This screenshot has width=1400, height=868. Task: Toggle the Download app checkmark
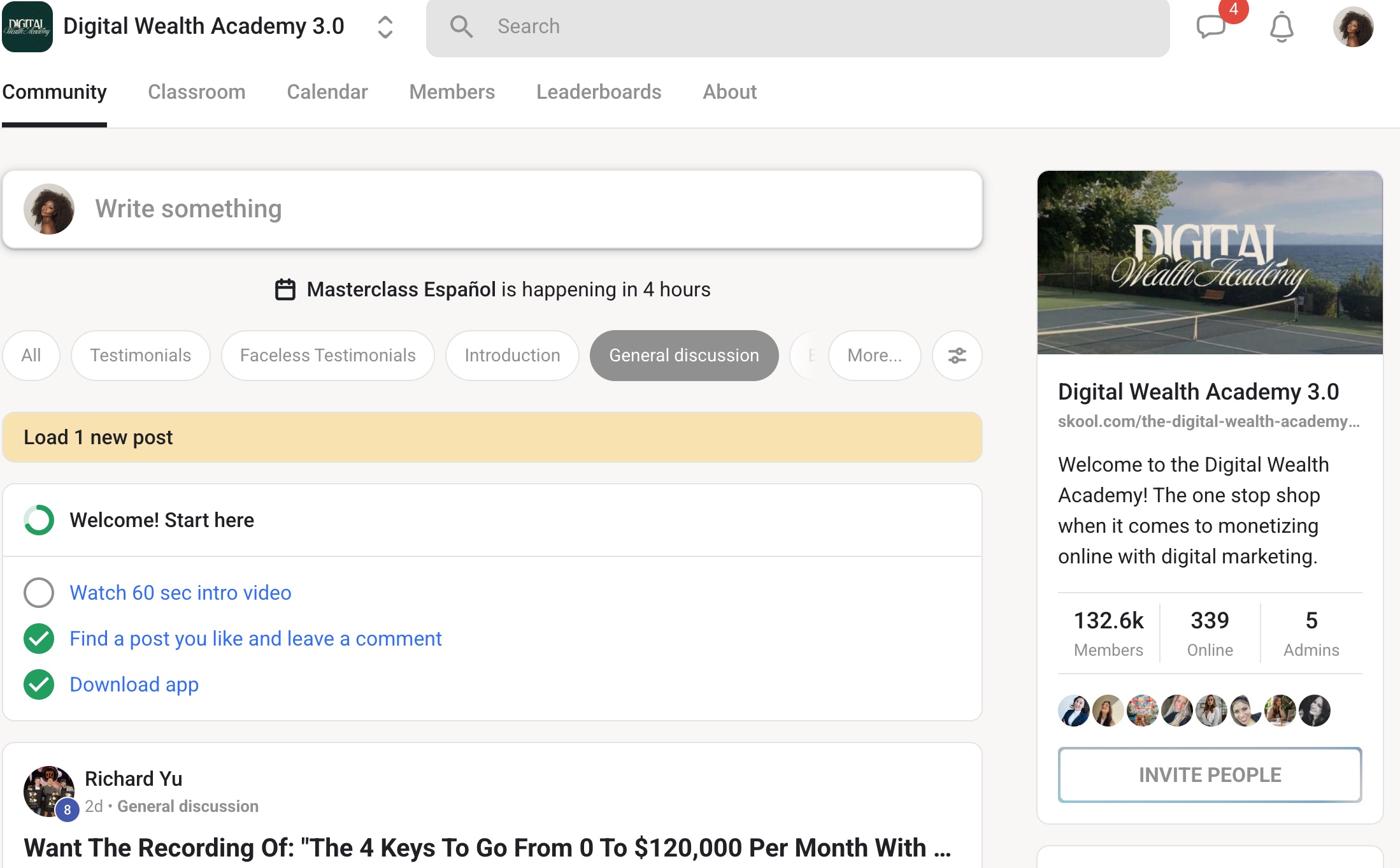pos(39,684)
